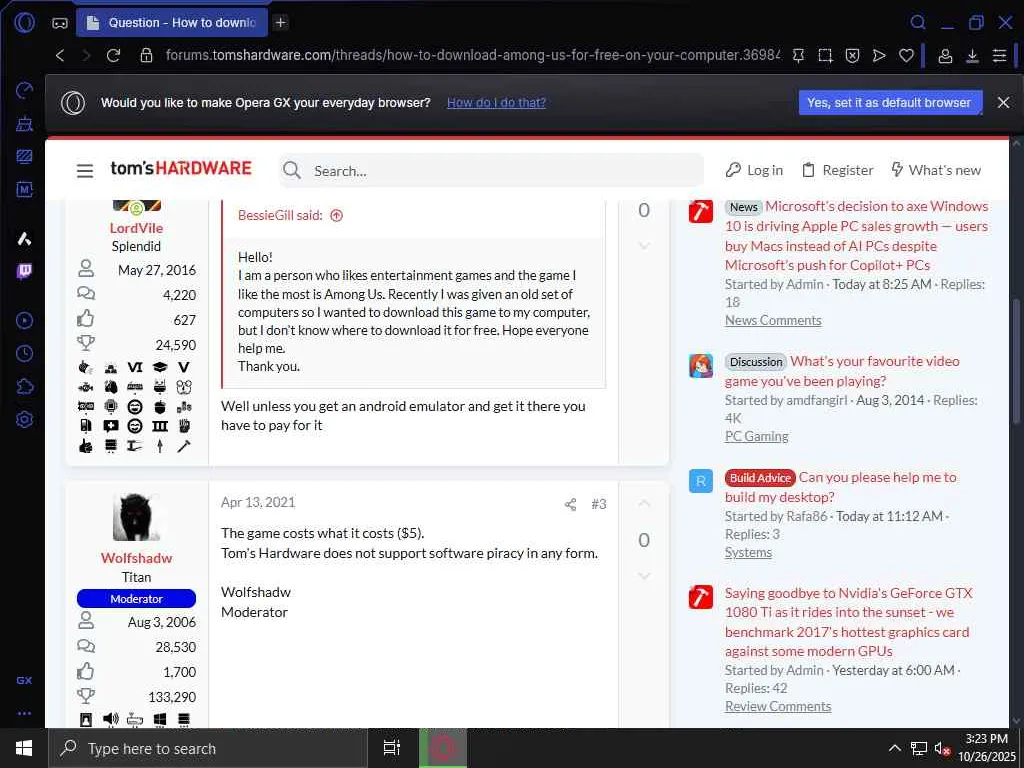Screen dimensions: 1024x768
Task: Open ad blocker shield icon
Action: [x=852, y=56]
